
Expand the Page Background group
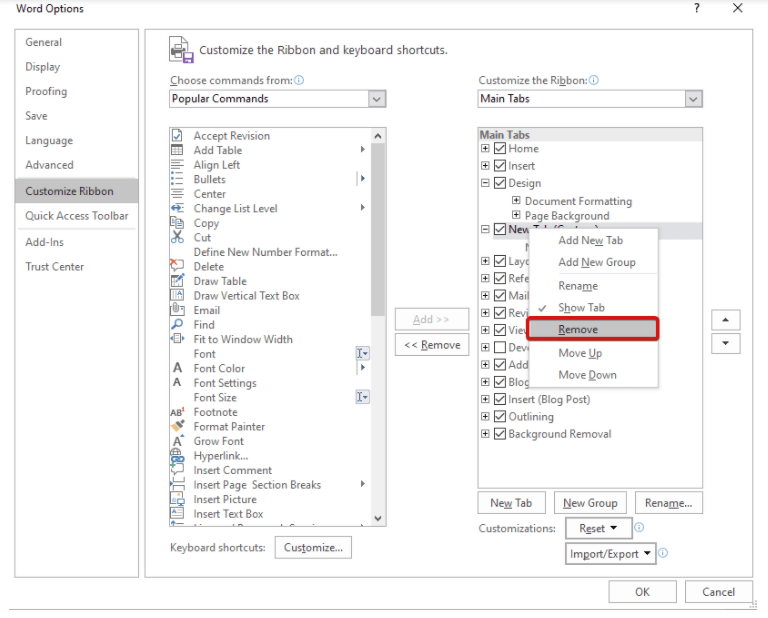click(516, 214)
